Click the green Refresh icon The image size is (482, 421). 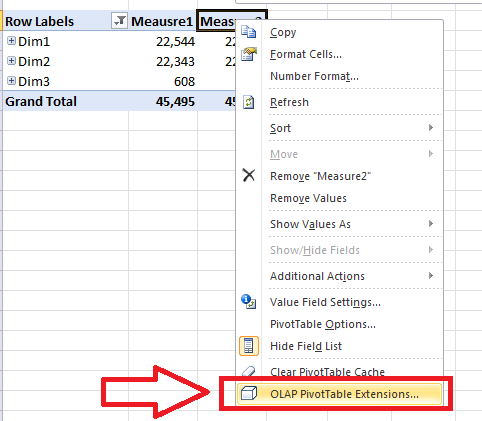(249, 102)
